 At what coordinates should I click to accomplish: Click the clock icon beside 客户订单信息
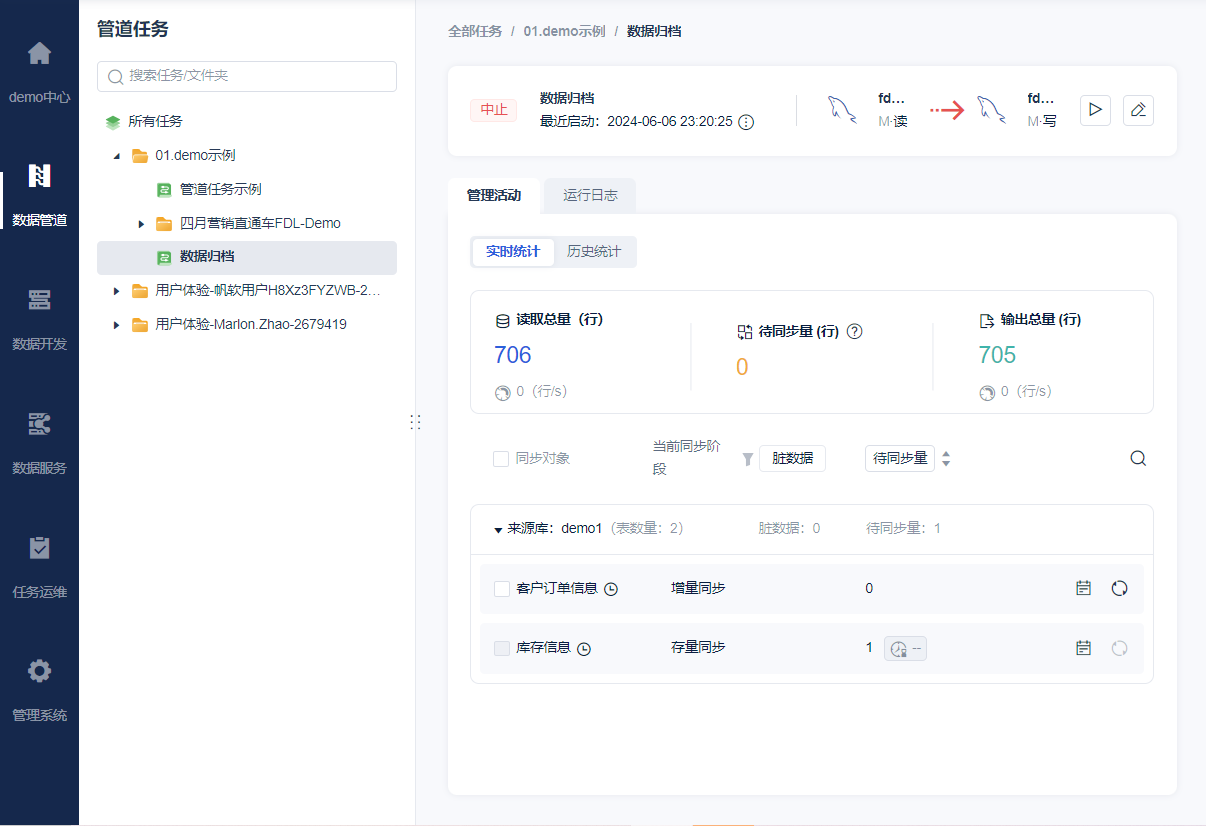(x=611, y=589)
